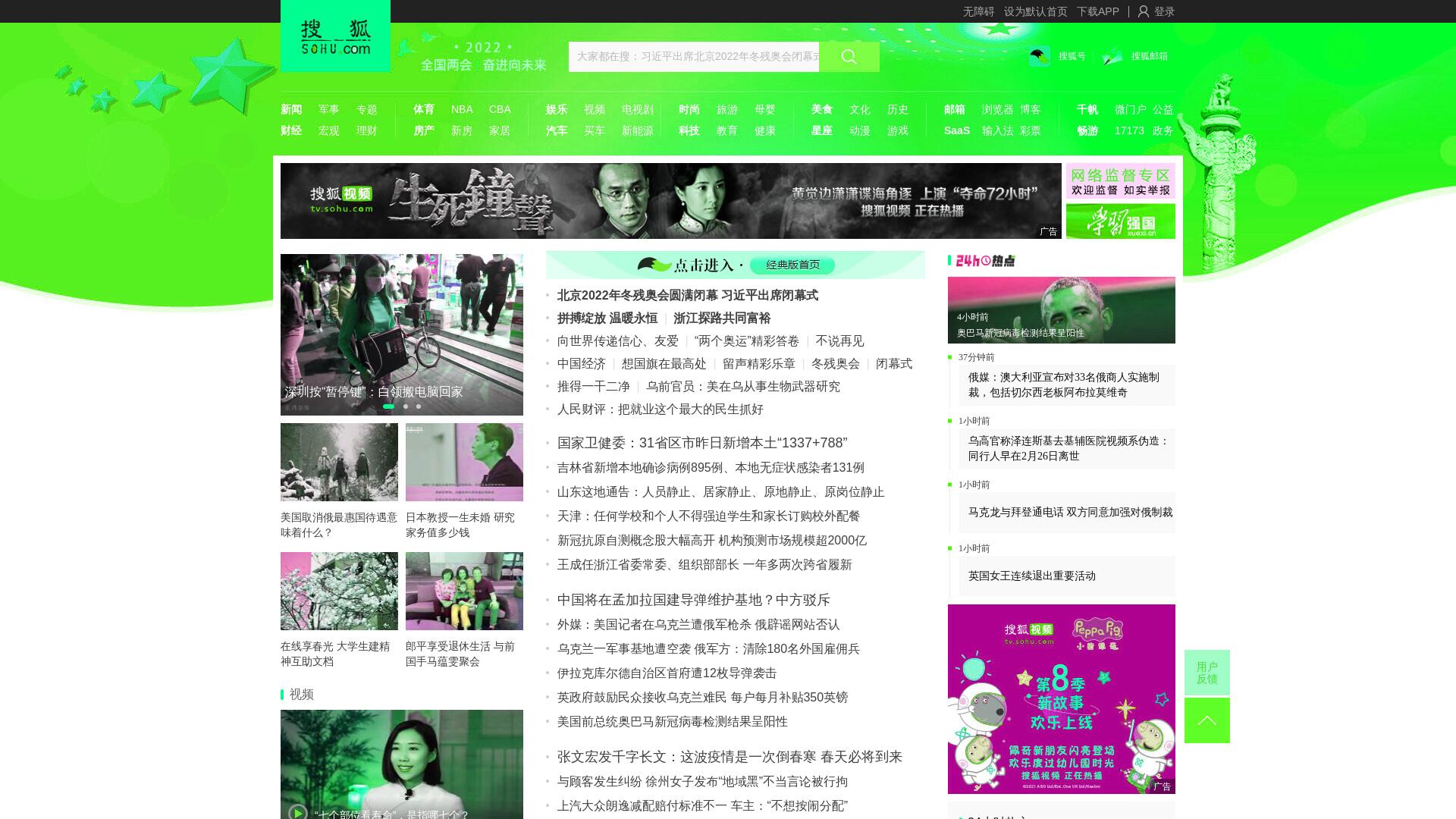The width and height of the screenshot is (1456, 819).
Task: Click 下载APP link
Action: [x=1097, y=11]
